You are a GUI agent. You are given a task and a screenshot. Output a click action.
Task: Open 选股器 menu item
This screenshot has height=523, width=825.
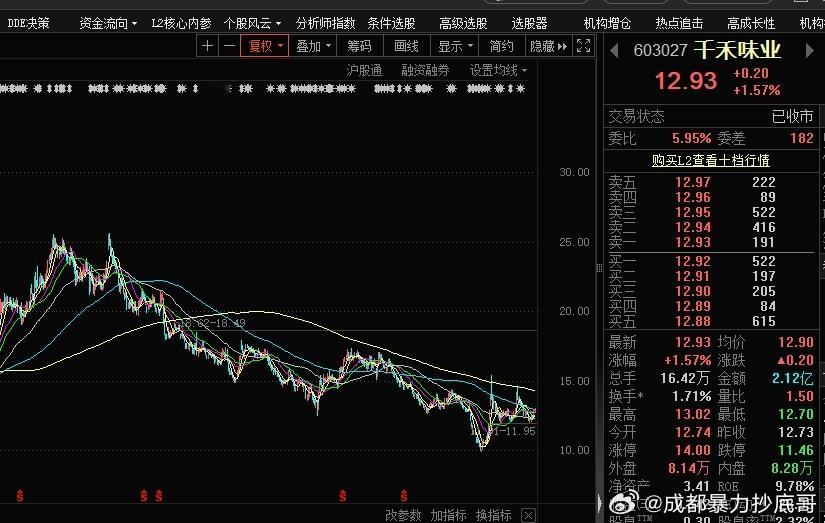pos(529,23)
